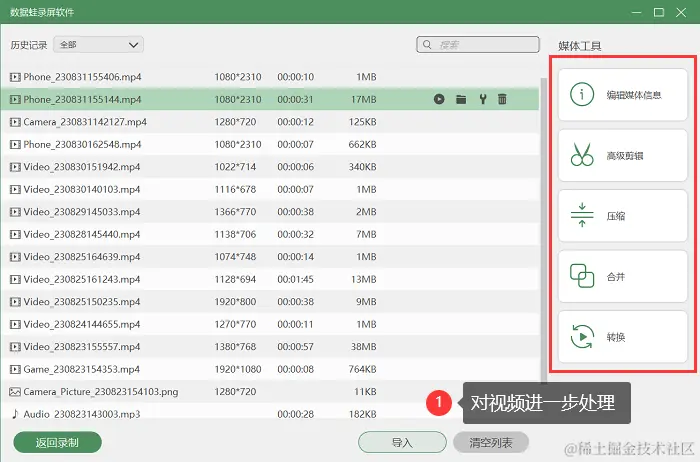Image resolution: width=700 pixels, height=462 pixels.
Task: Click the 导入 import button
Action: [402, 443]
